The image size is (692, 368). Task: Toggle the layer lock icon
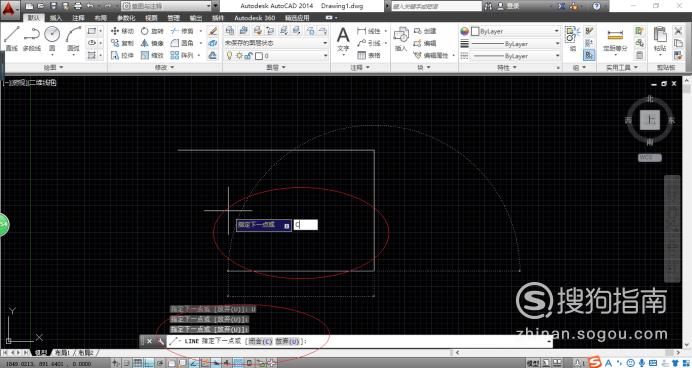tap(249, 56)
